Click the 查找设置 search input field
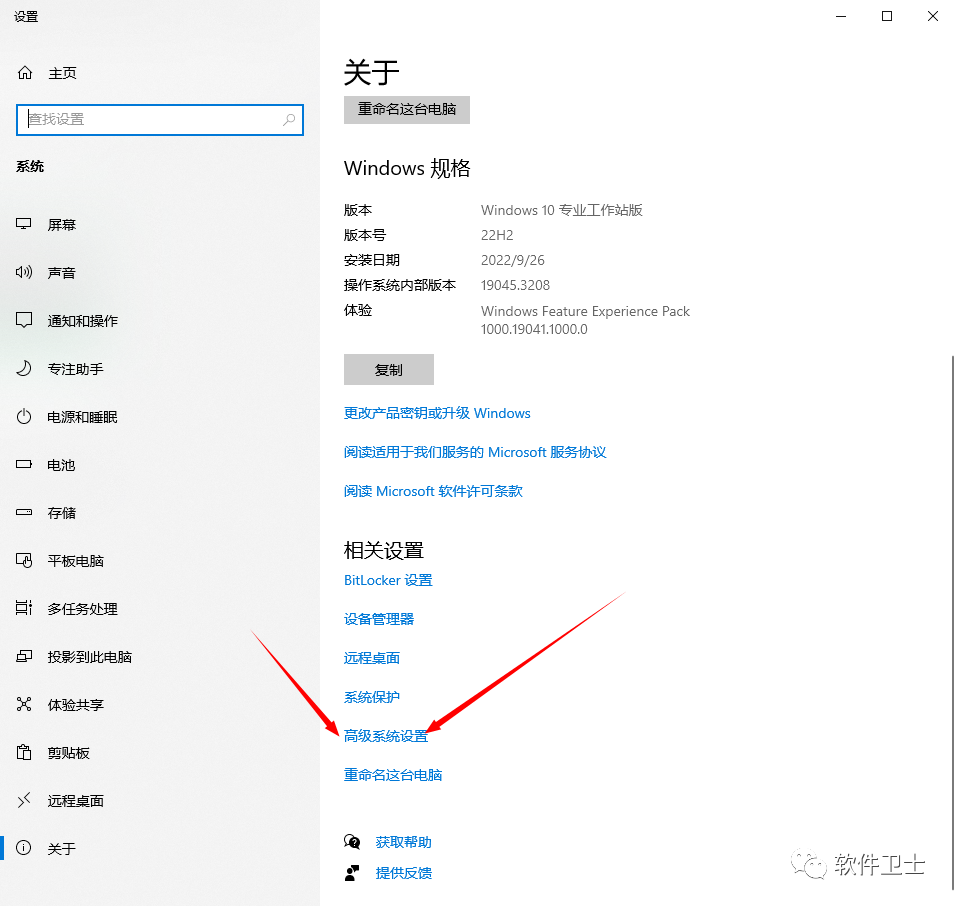The image size is (956, 906). [160, 119]
